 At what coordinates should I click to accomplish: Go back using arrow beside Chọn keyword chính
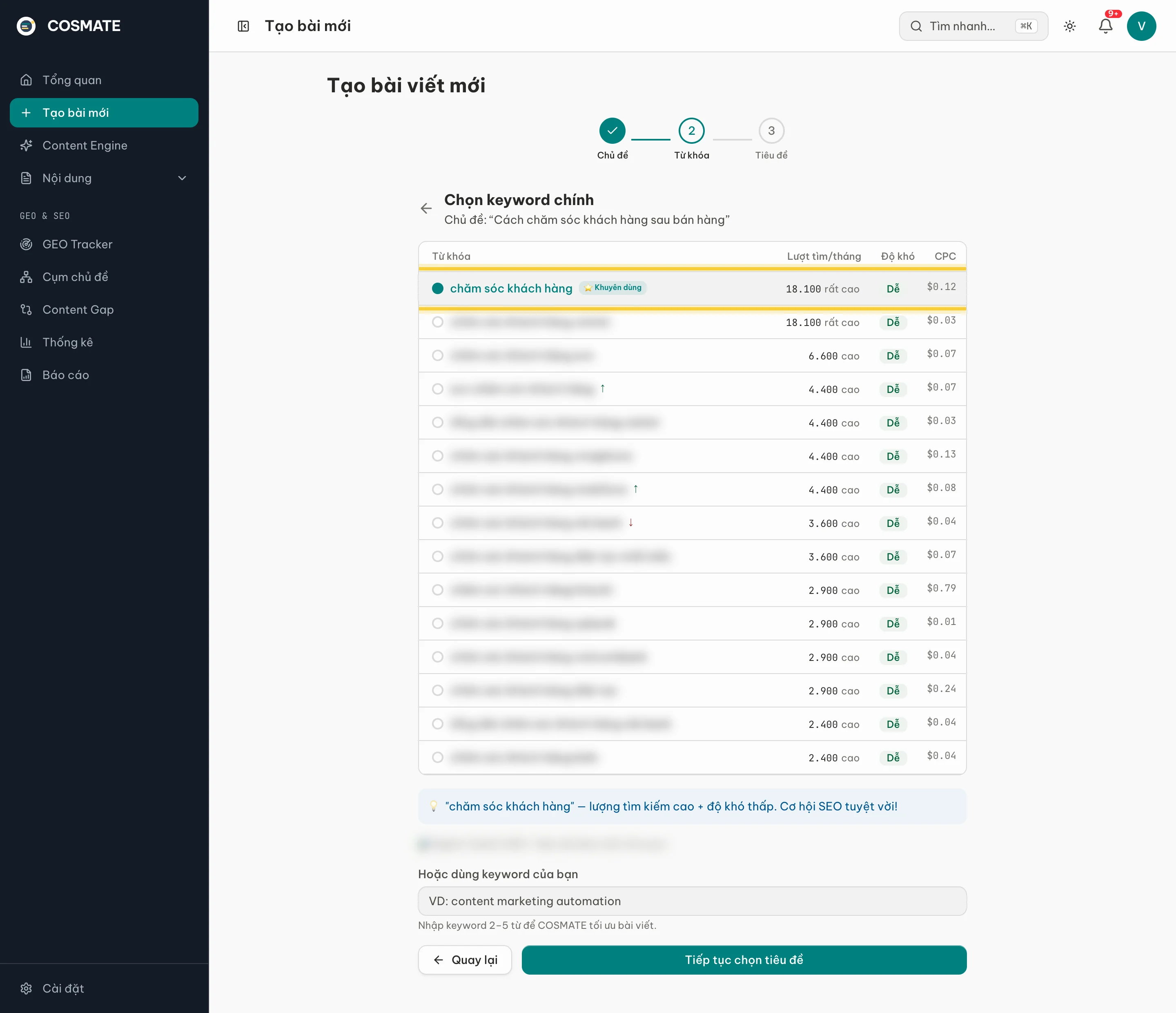(x=426, y=208)
